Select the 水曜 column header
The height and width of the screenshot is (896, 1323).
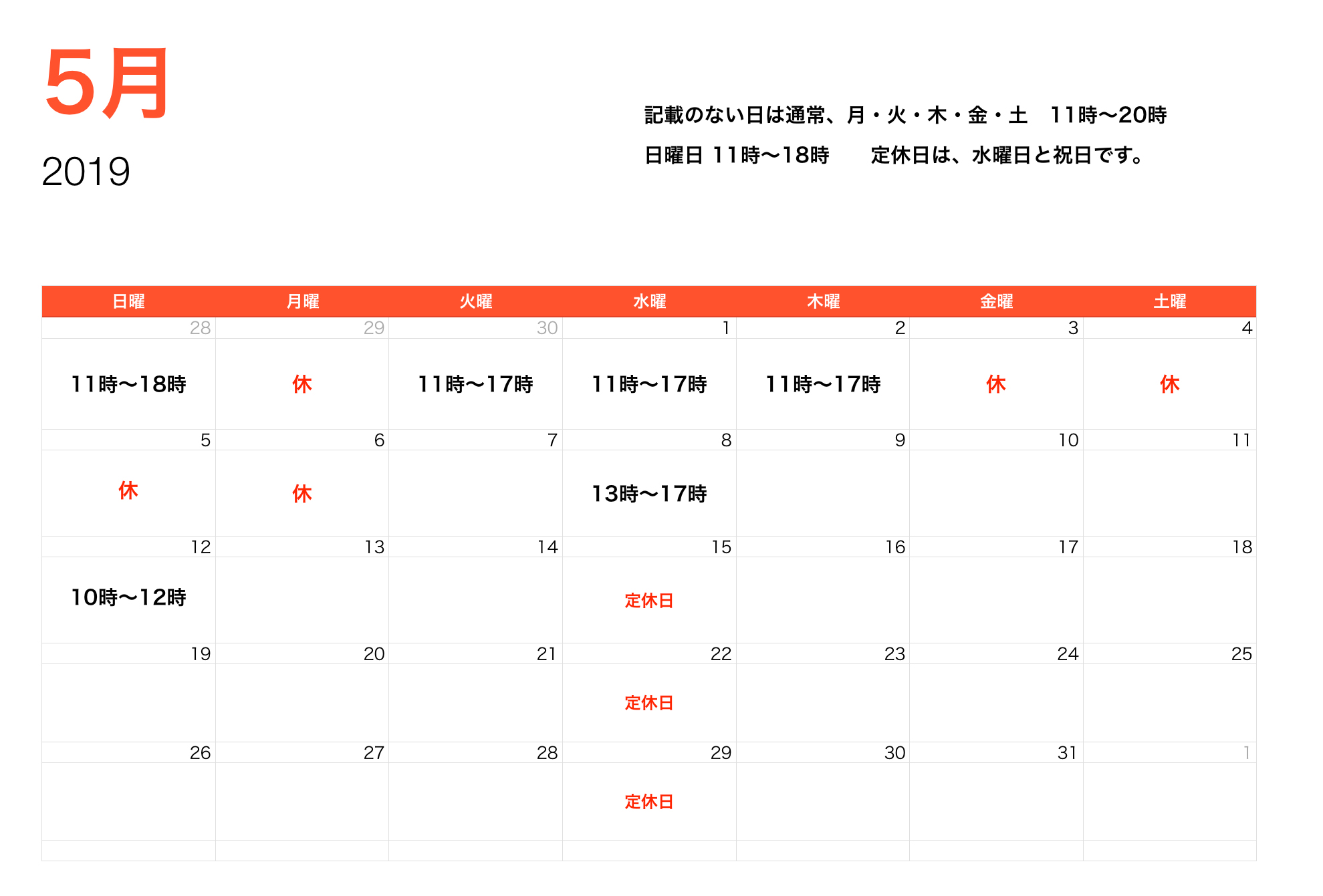pos(649,301)
